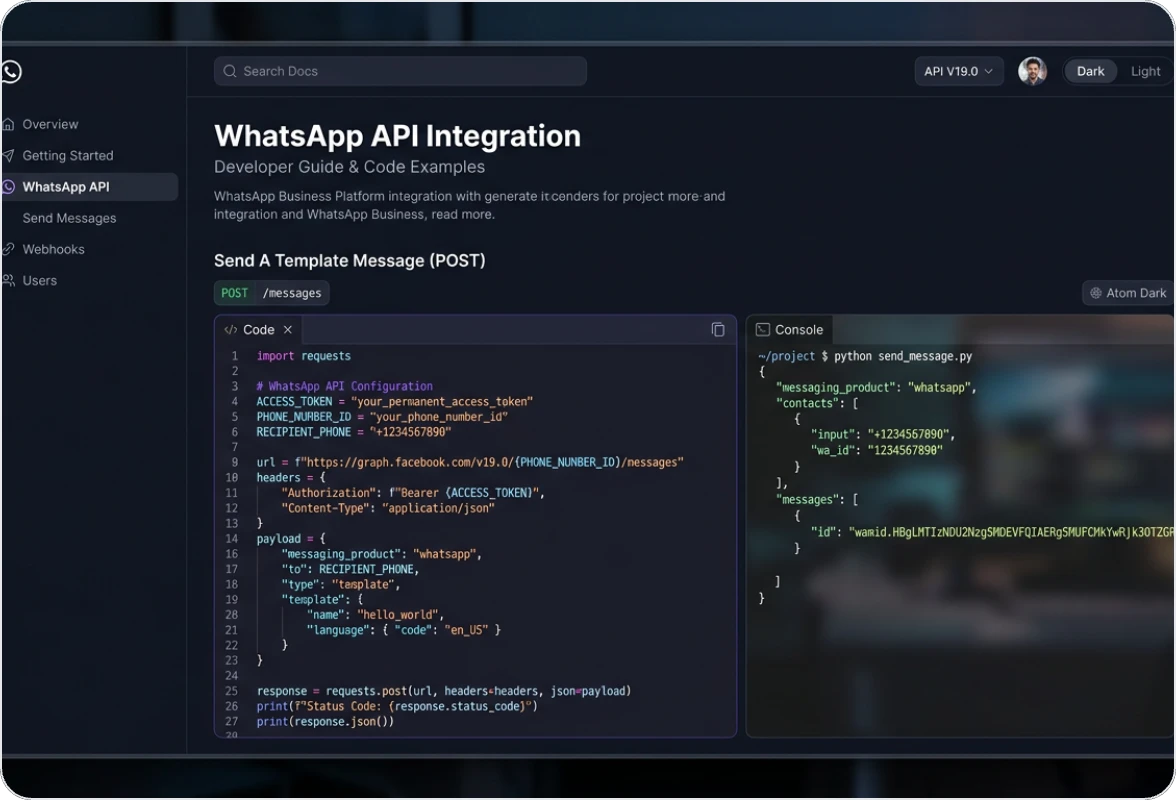Click the console "id" wamid line
Viewport: 1176px width, 800px height.
(992, 532)
